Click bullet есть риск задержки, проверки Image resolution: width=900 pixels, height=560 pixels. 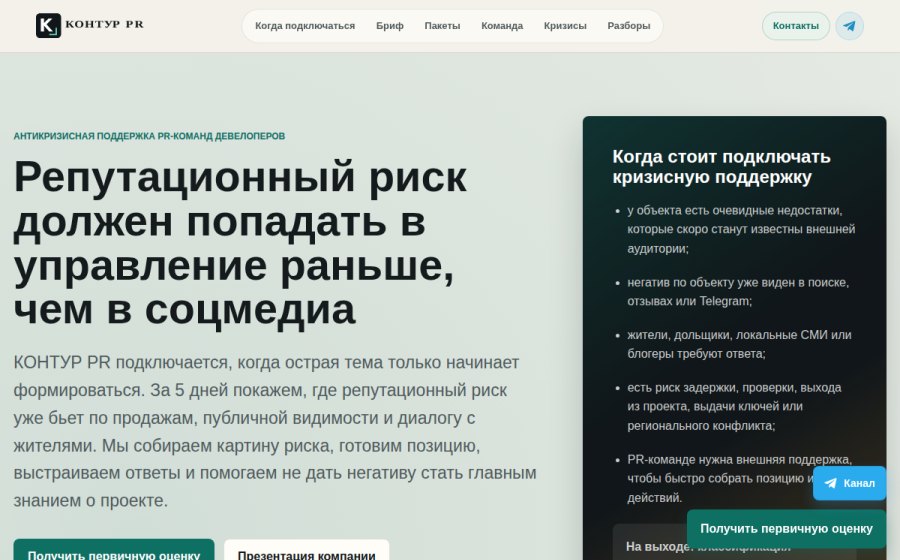click(x=734, y=406)
